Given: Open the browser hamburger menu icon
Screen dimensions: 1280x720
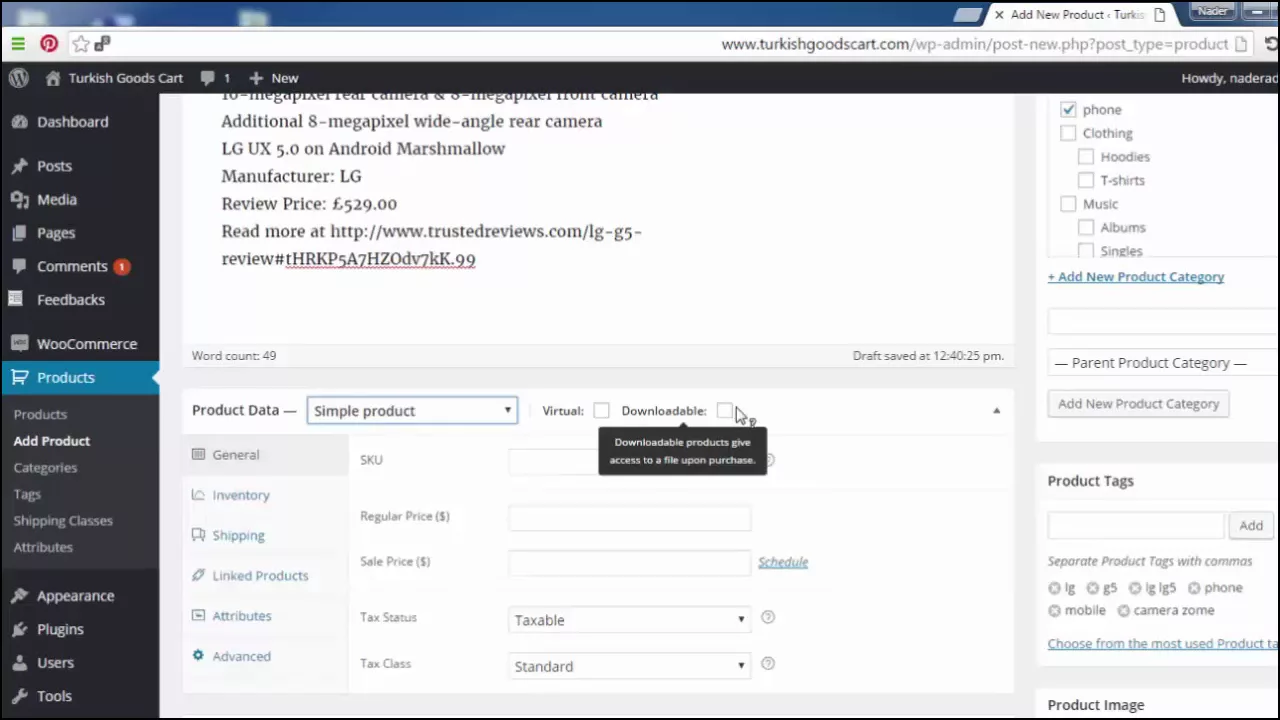Looking at the screenshot, I should (18, 44).
